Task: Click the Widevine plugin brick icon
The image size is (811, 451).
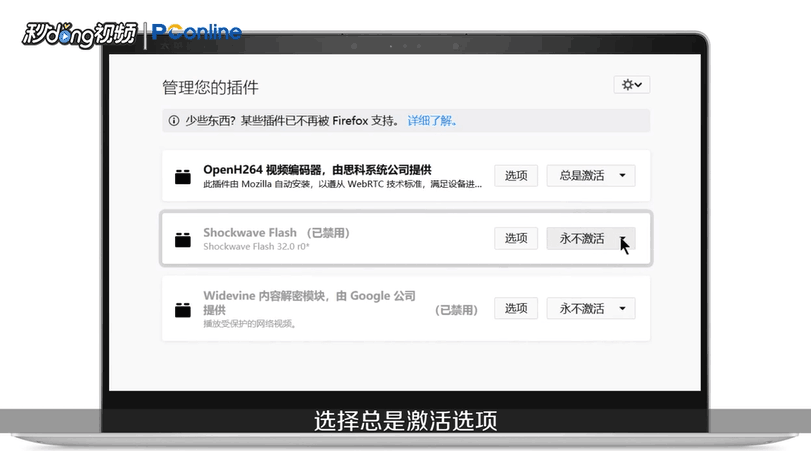Action: pos(183,309)
